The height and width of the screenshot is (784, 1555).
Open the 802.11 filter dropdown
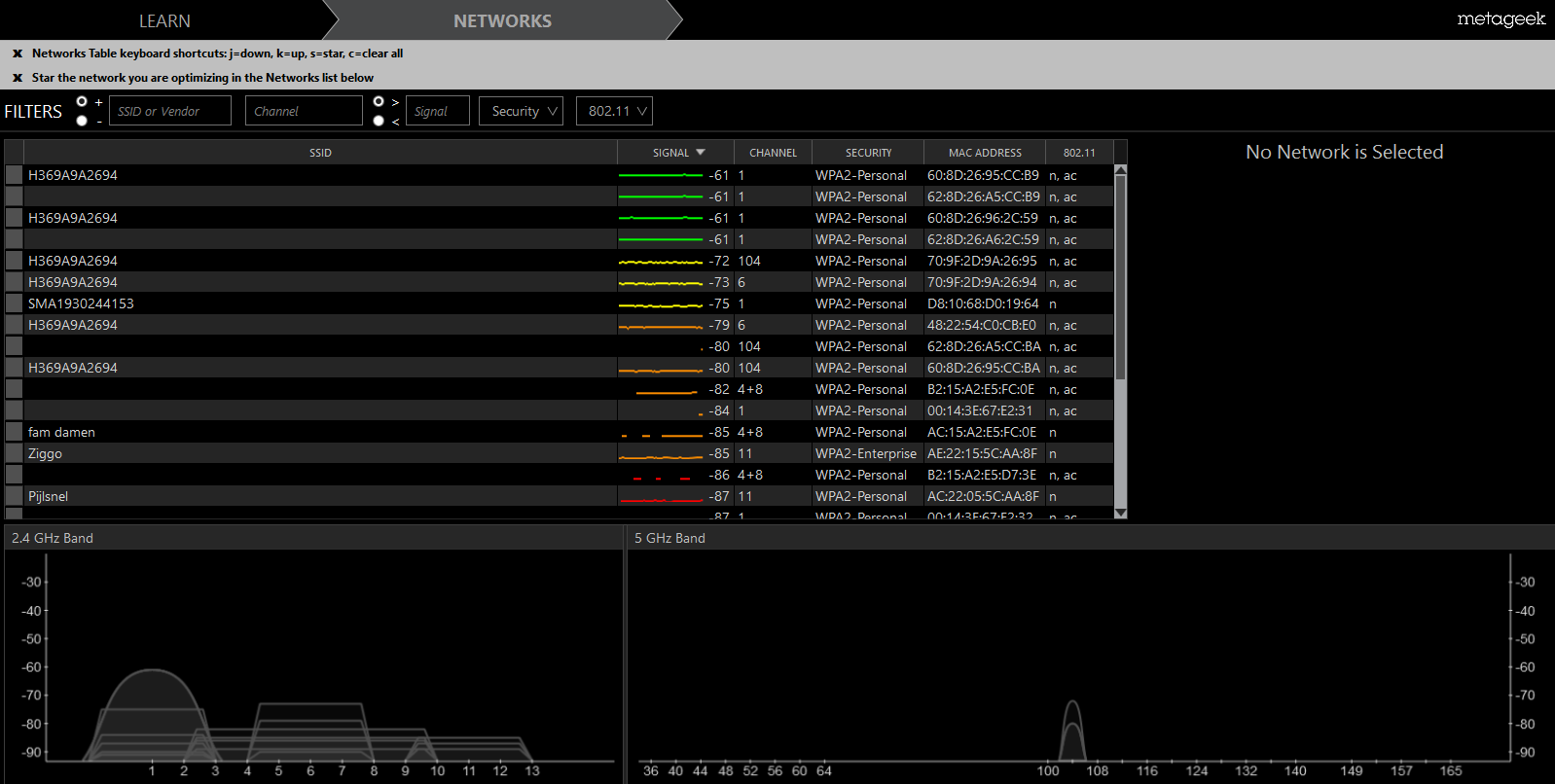(614, 111)
